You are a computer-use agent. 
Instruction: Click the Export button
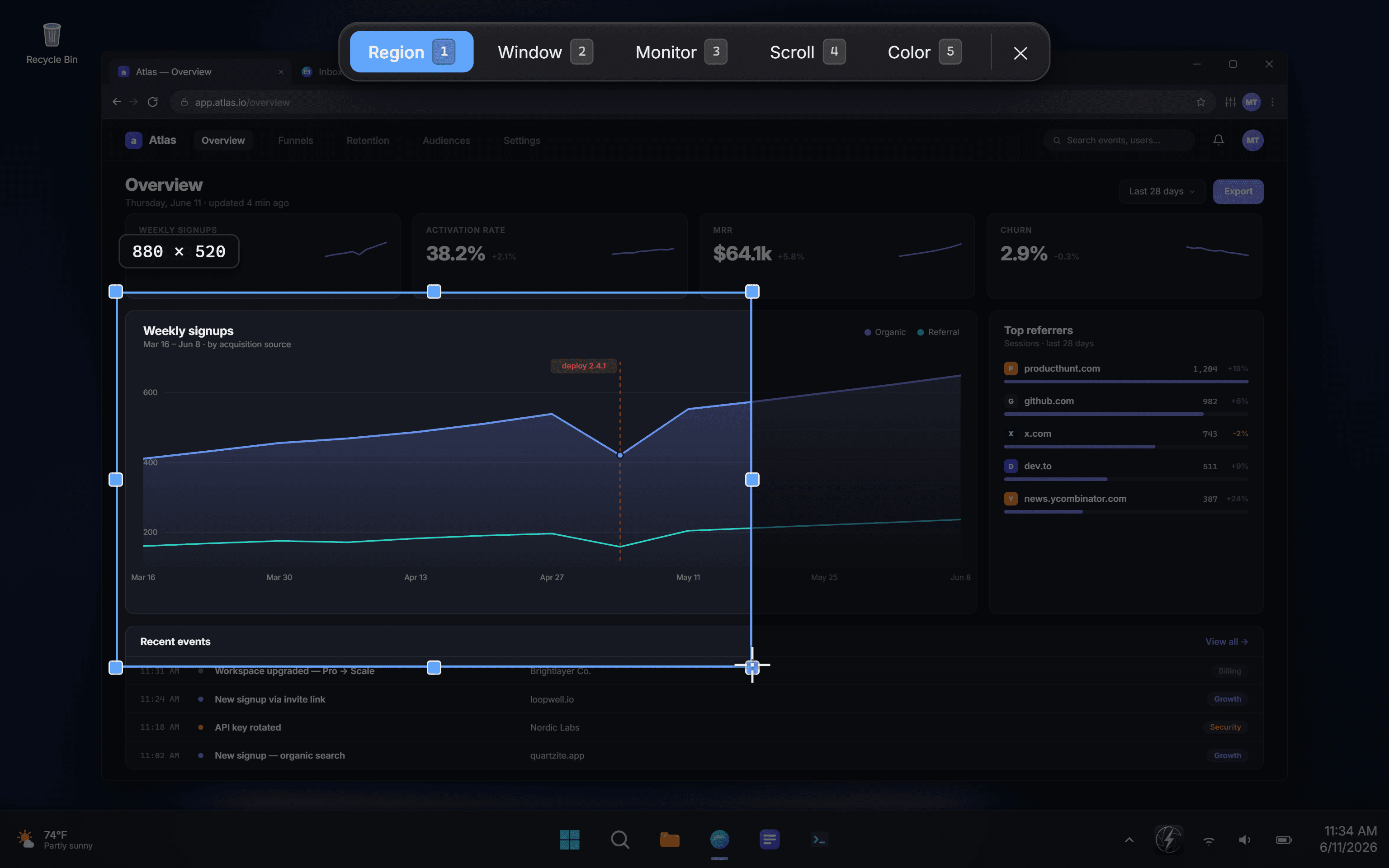[1238, 191]
